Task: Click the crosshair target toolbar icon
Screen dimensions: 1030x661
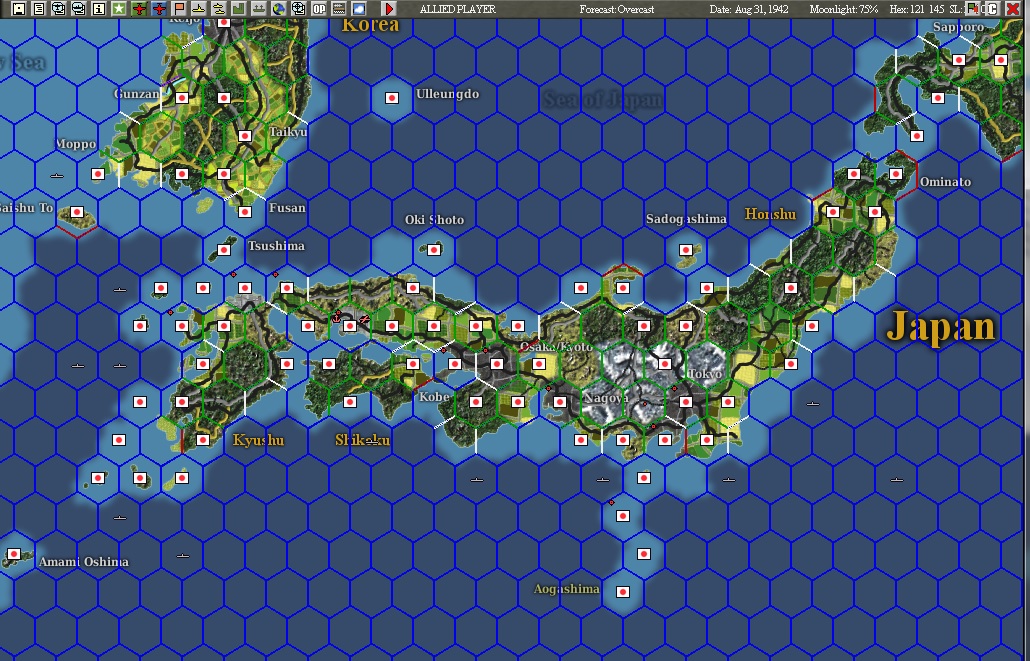Action: coord(299,9)
